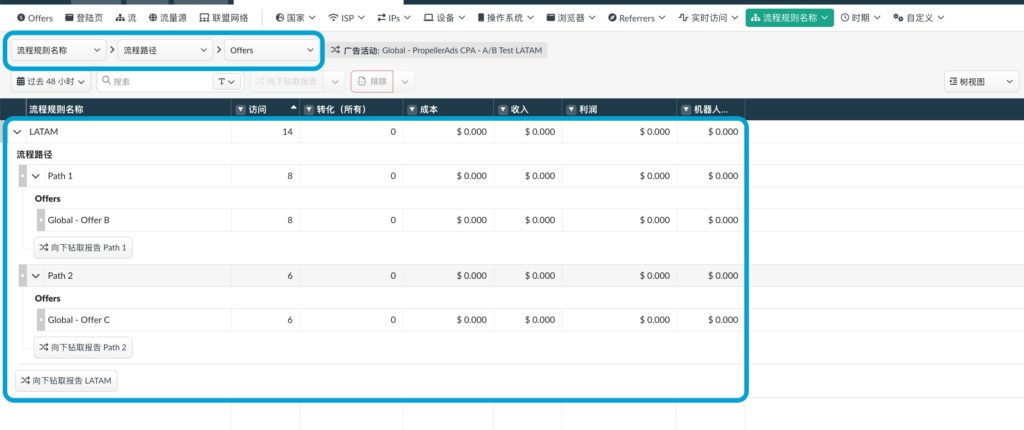Open the 流量源 tab
Screen dimensions: 1024x430
[167, 18]
